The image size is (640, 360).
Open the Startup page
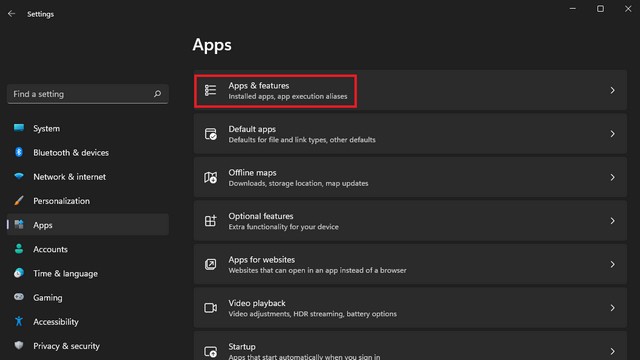(x=410, y=346)
